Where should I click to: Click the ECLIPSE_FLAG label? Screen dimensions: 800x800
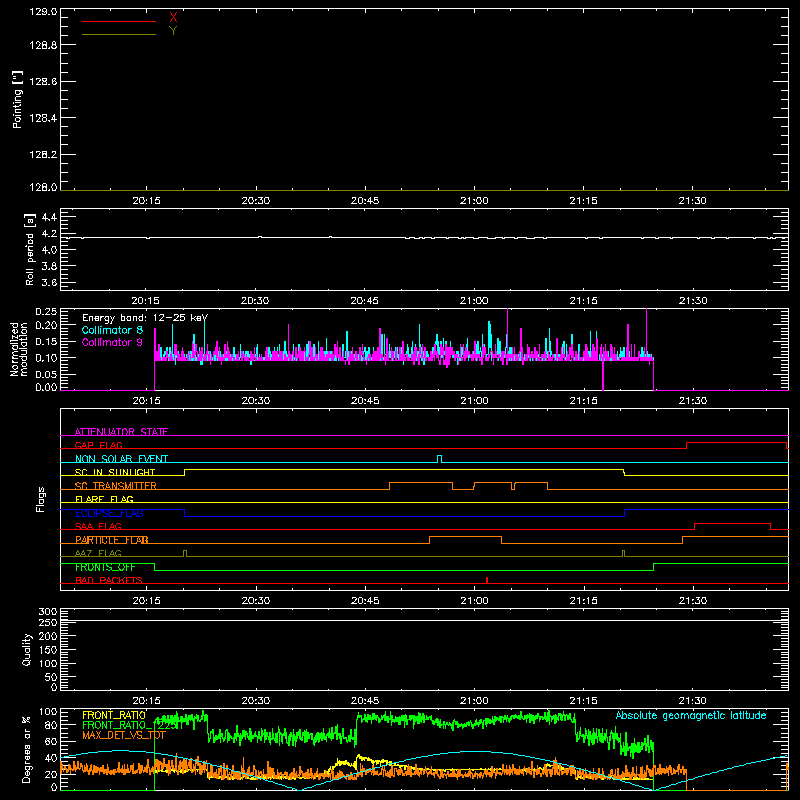109,513
